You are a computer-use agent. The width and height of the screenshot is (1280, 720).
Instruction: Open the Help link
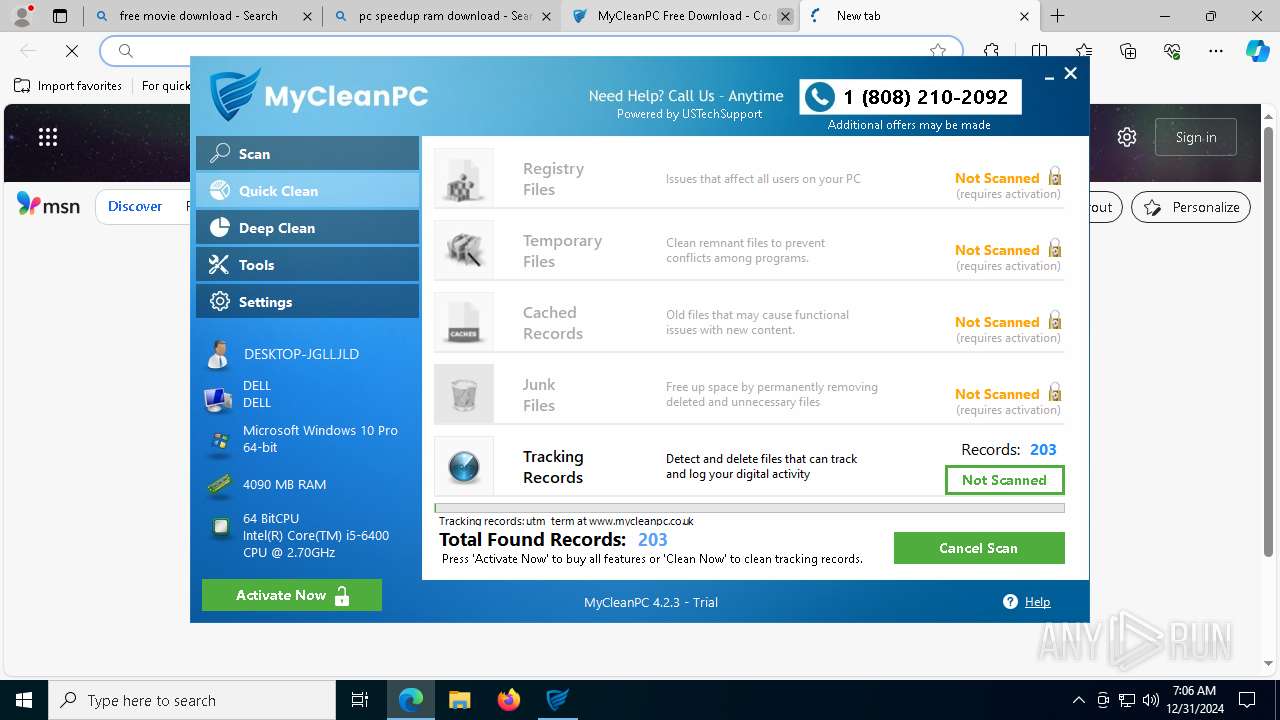pyautogui.click(x=1037, y=602)
